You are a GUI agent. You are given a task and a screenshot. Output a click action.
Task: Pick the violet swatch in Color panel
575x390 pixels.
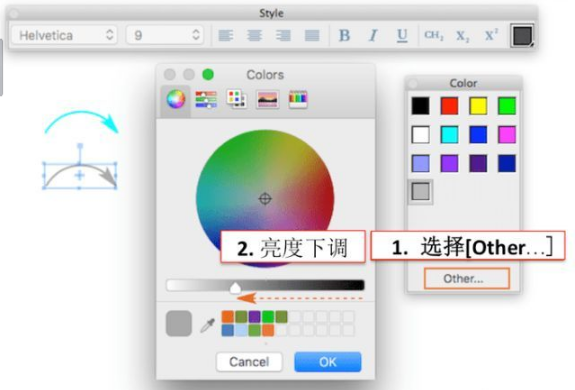pos(449,163)
